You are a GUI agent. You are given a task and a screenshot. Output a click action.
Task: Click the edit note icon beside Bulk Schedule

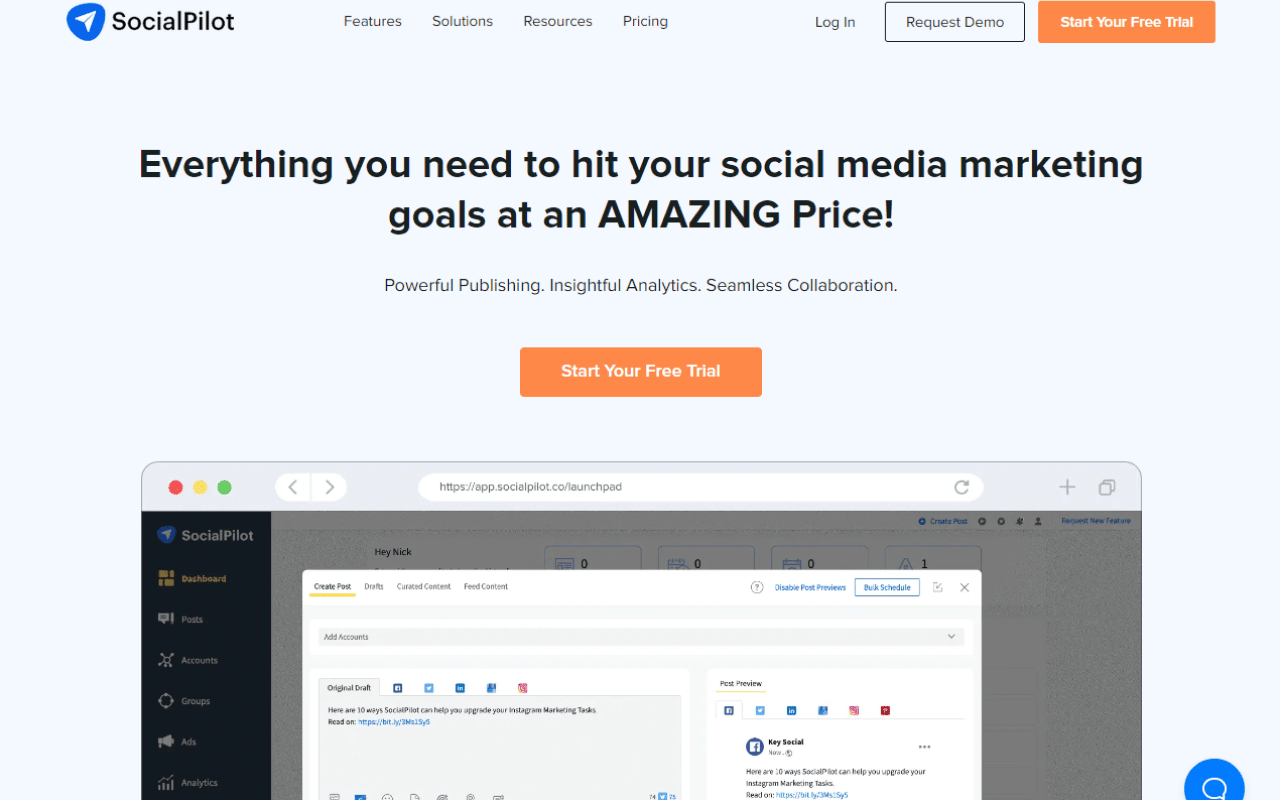coord(938,588)
